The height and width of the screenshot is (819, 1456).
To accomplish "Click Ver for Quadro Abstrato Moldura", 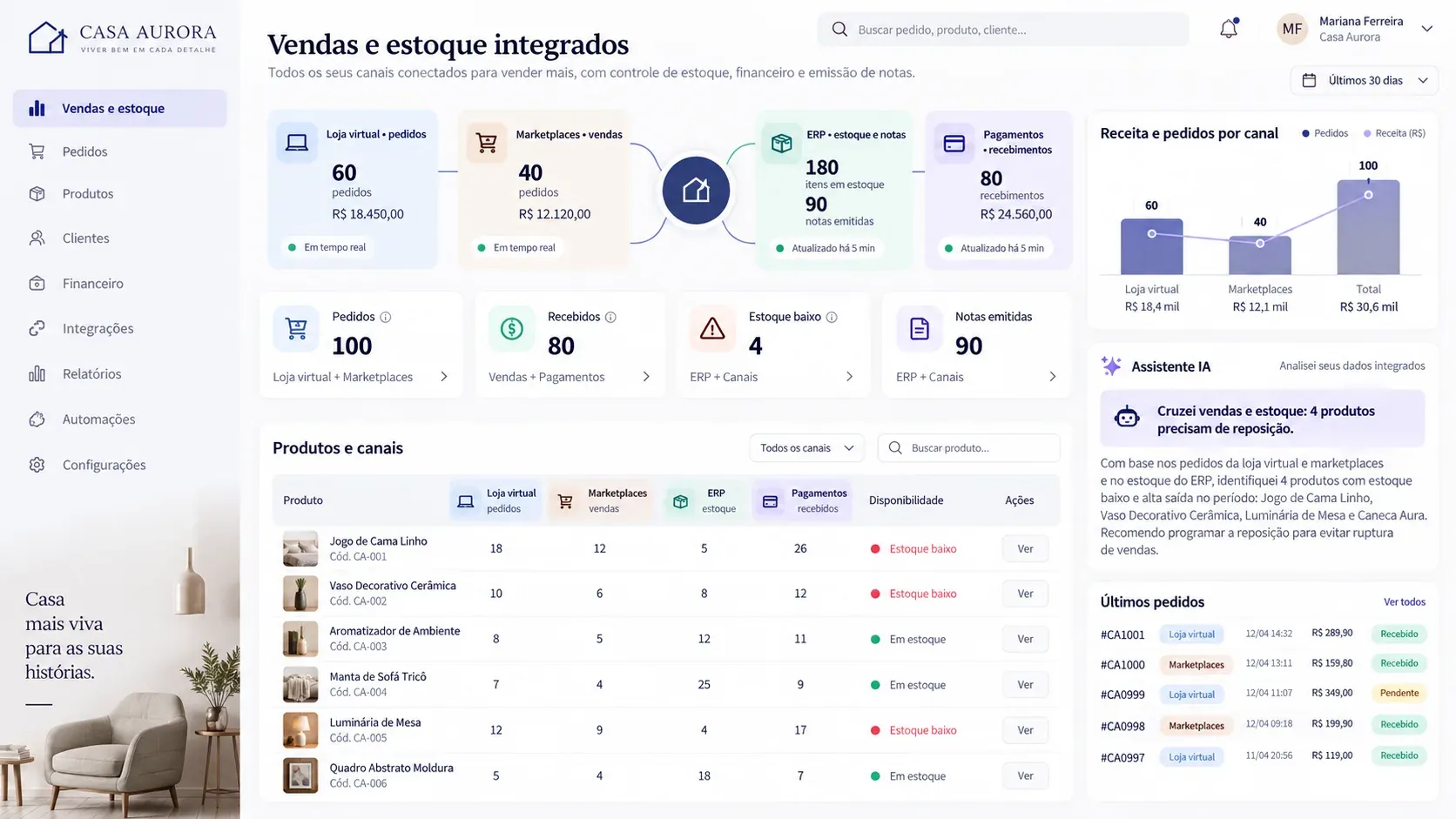I will [1025, 776].
